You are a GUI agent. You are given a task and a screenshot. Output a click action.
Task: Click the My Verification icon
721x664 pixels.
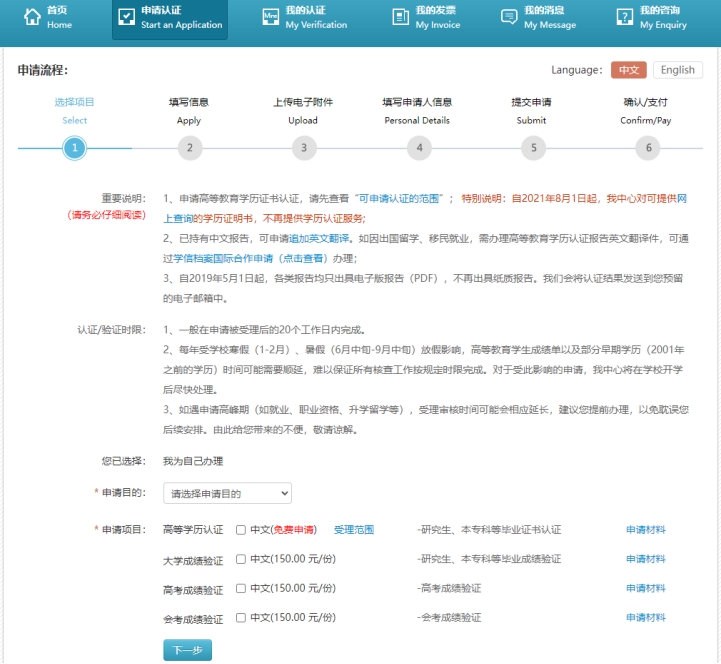point(270,17)
